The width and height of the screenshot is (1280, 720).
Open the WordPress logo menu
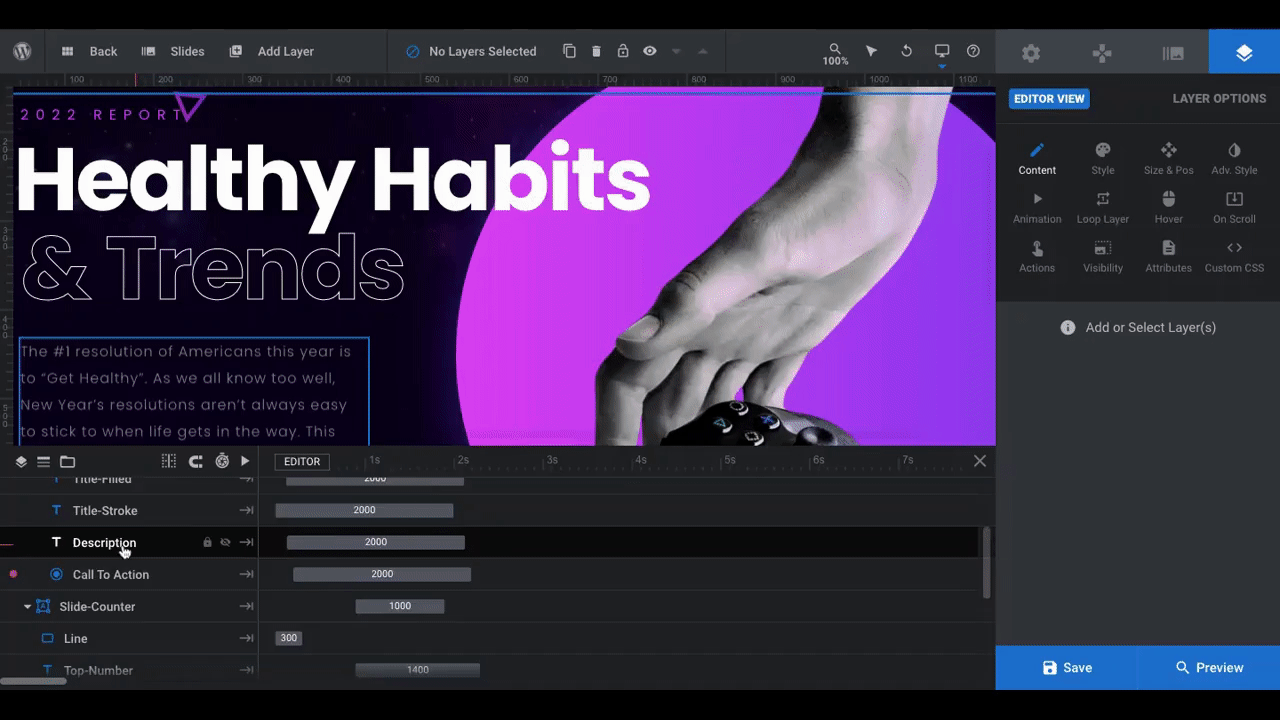pyautogui.click(x=23, y=51)
